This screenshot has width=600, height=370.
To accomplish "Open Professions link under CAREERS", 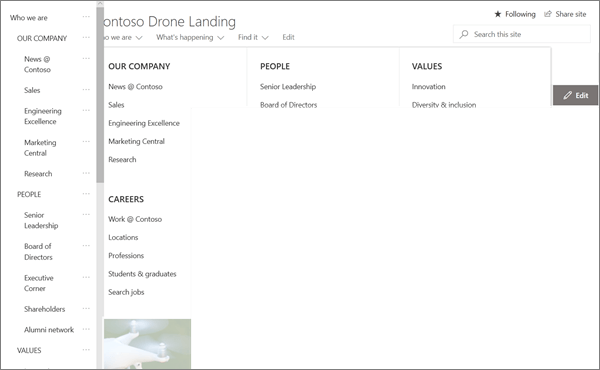I will tap(126, 256).
